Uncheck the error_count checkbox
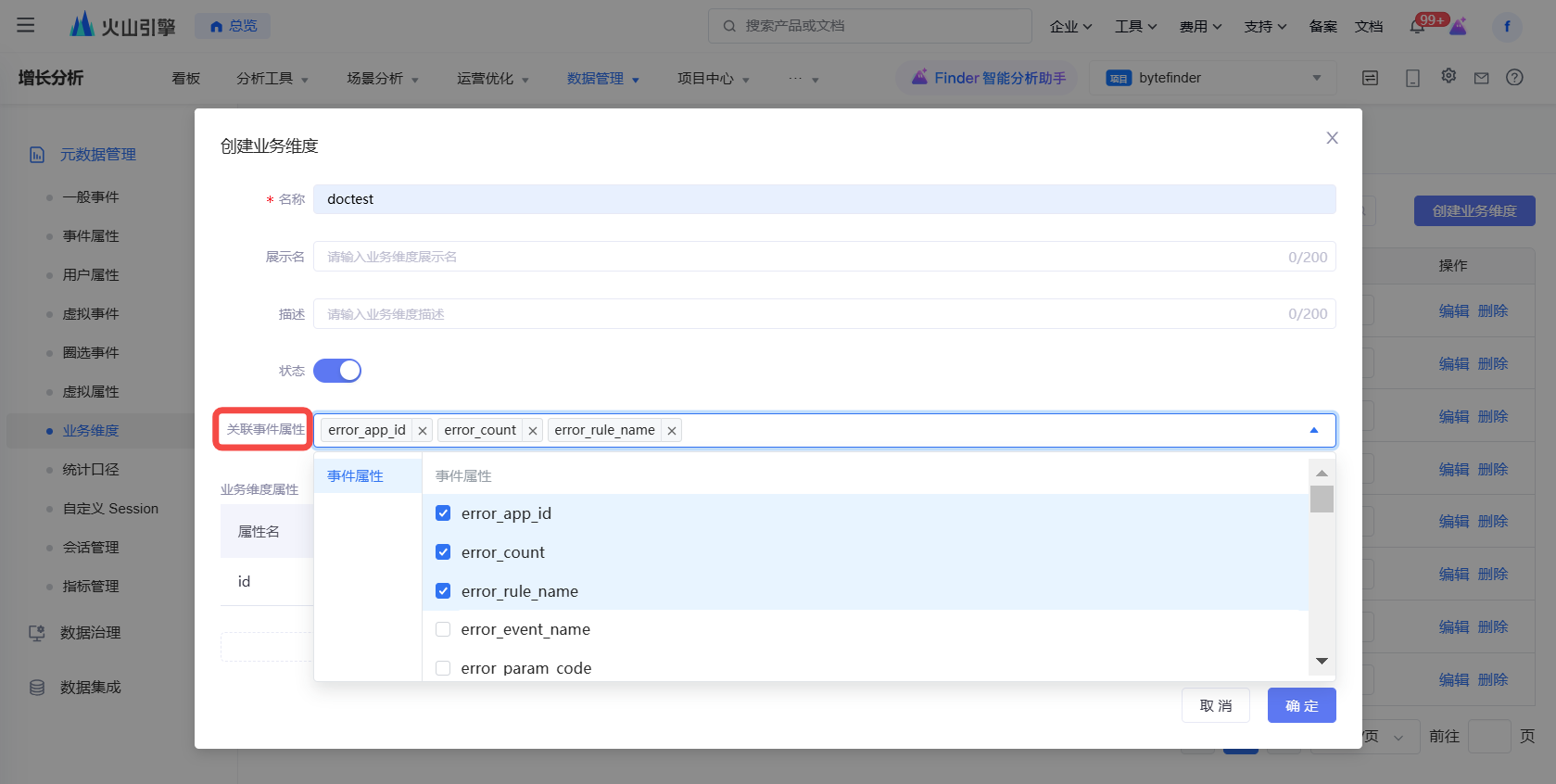Viewport: 1556px width, 784px height. (x=443, y=552)
